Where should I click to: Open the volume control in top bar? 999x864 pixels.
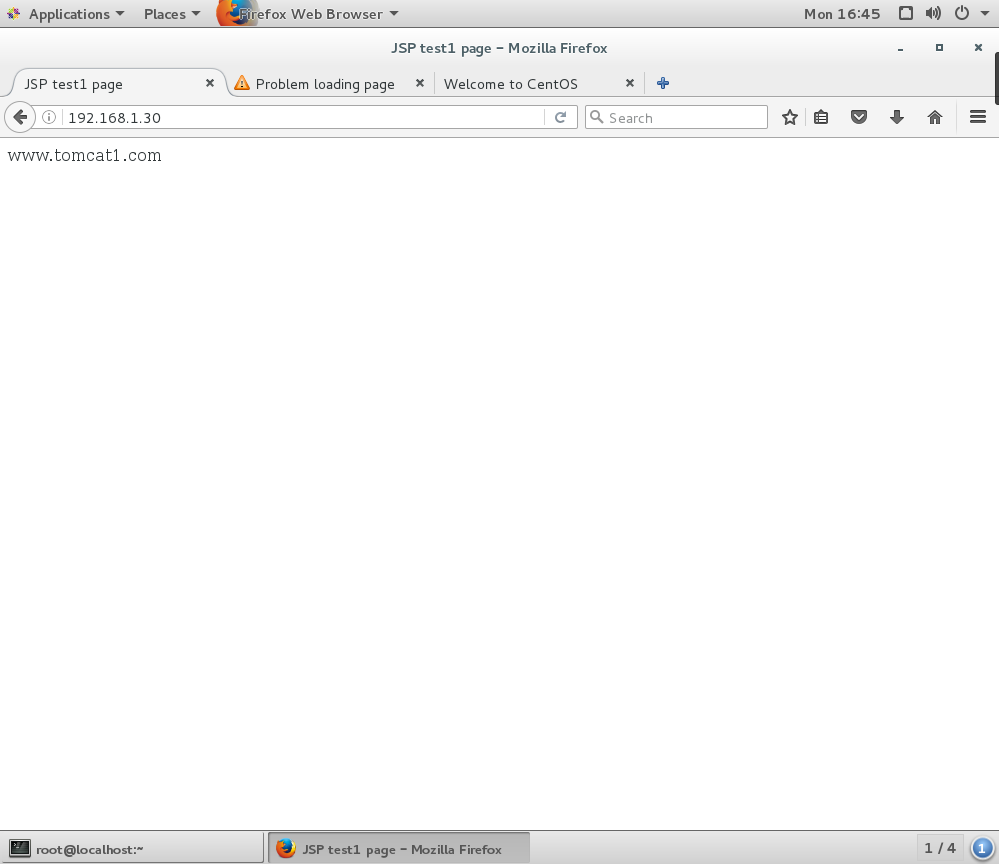pos(933,13)
